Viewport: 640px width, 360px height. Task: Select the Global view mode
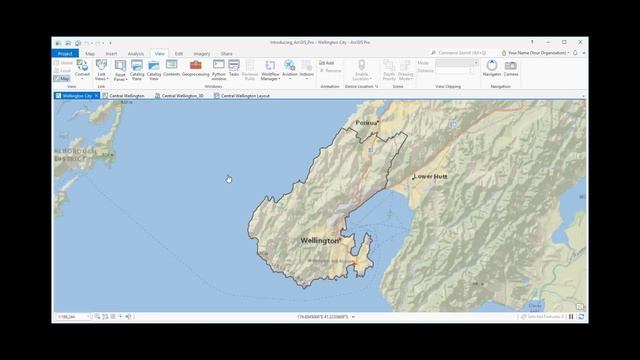[64, 63]
